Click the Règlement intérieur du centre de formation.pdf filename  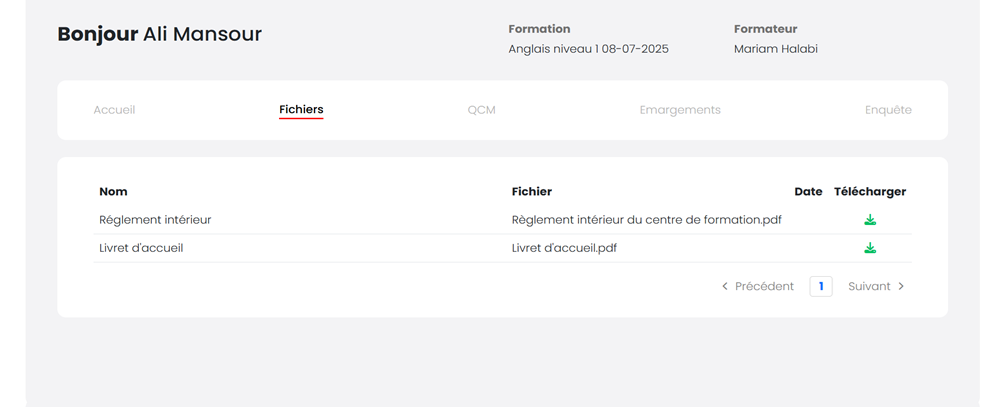pos(646,220)
